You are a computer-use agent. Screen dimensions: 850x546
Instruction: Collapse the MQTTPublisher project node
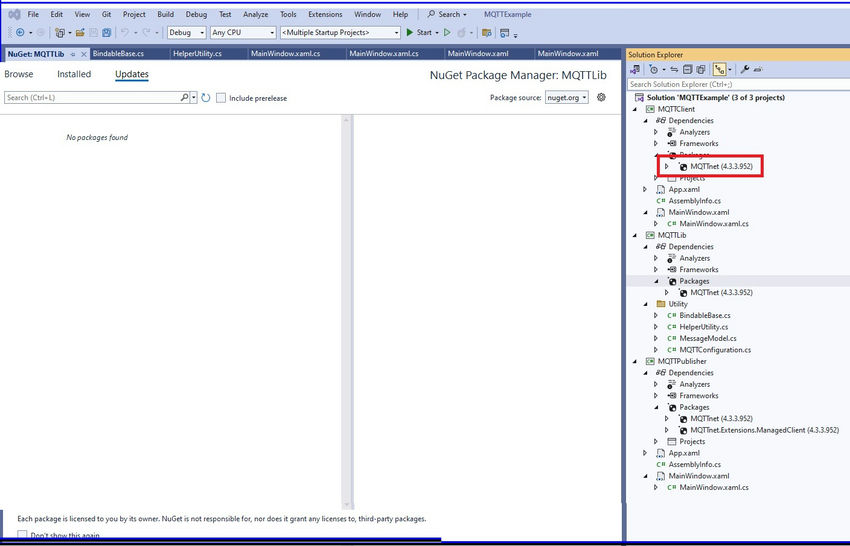(635, 362)
